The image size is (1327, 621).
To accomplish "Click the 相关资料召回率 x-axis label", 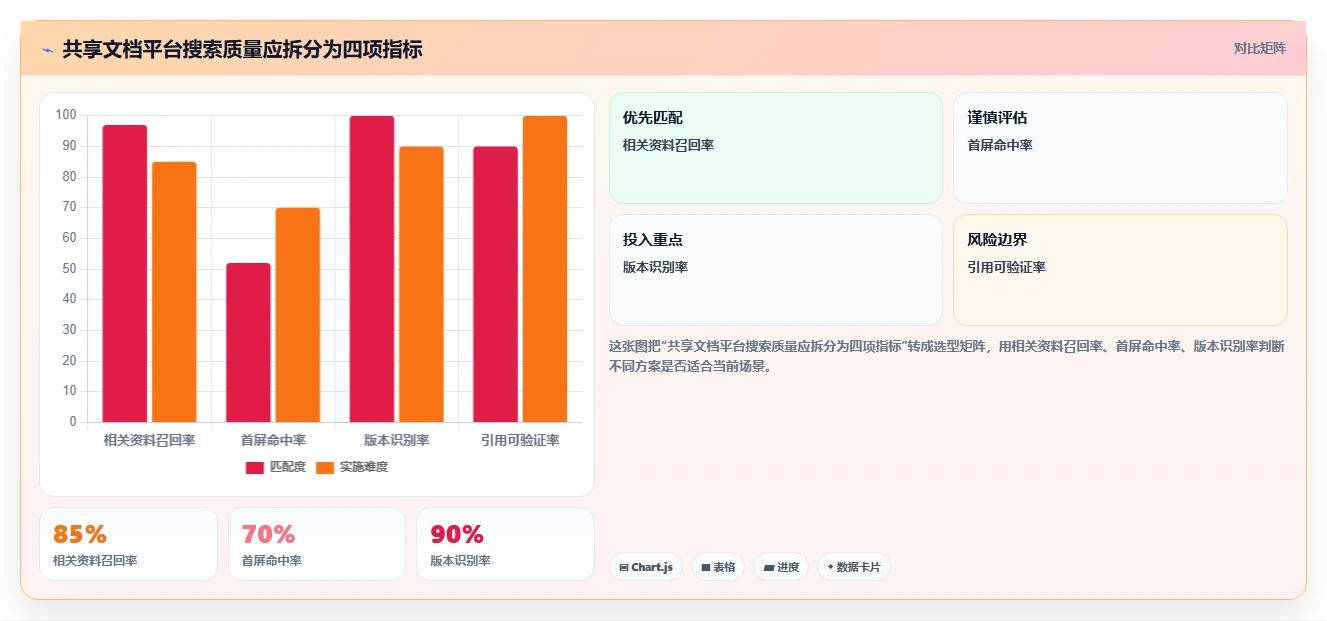I will (150, 440).
